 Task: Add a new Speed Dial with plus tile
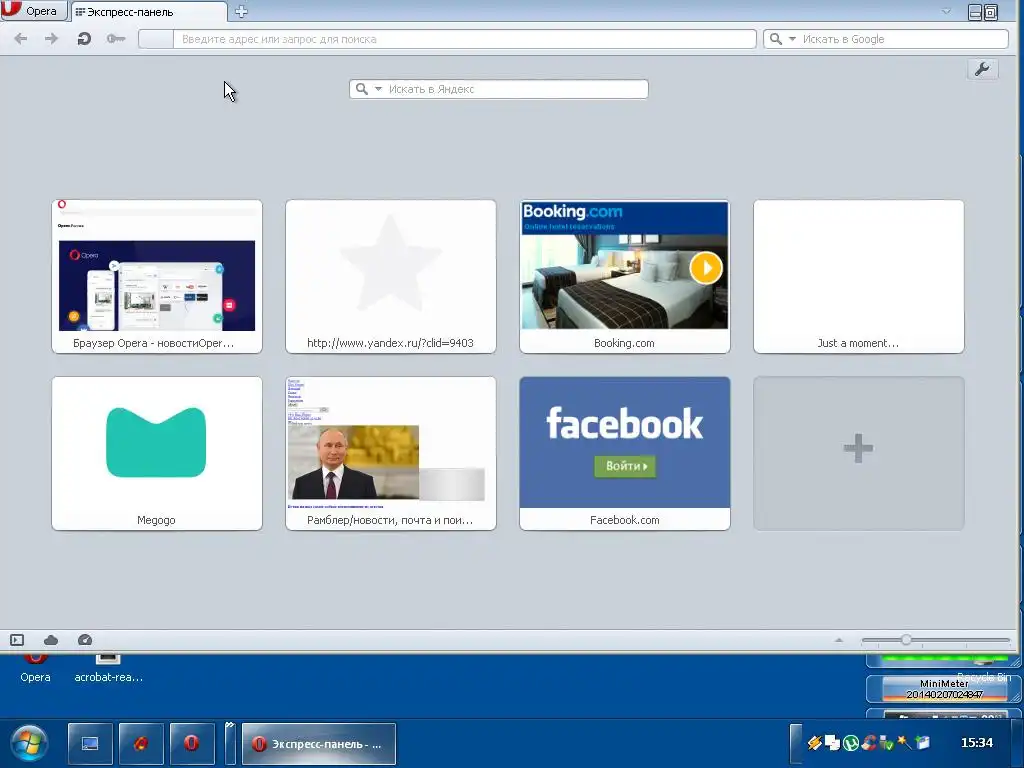click(858, 453)
